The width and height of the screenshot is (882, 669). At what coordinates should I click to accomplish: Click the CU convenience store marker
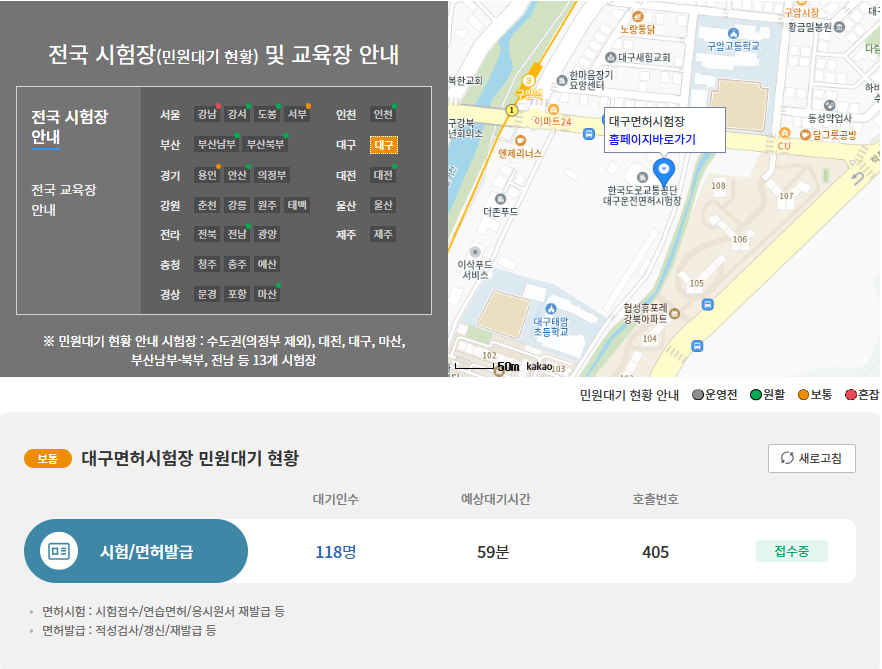(x=786, y=132)
